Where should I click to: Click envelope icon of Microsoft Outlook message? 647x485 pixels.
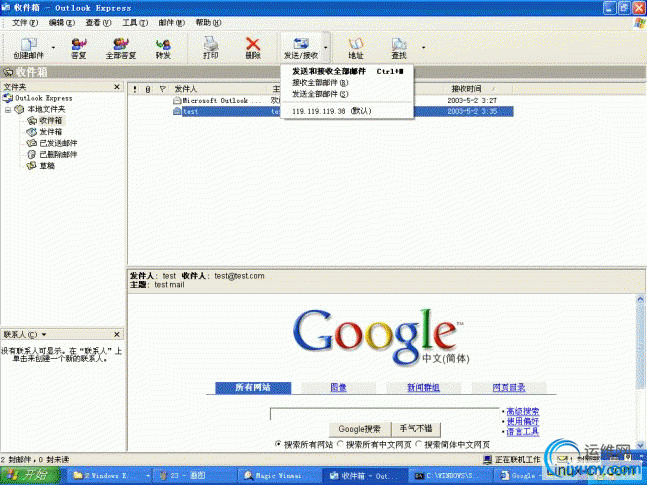tap(177, 100)
